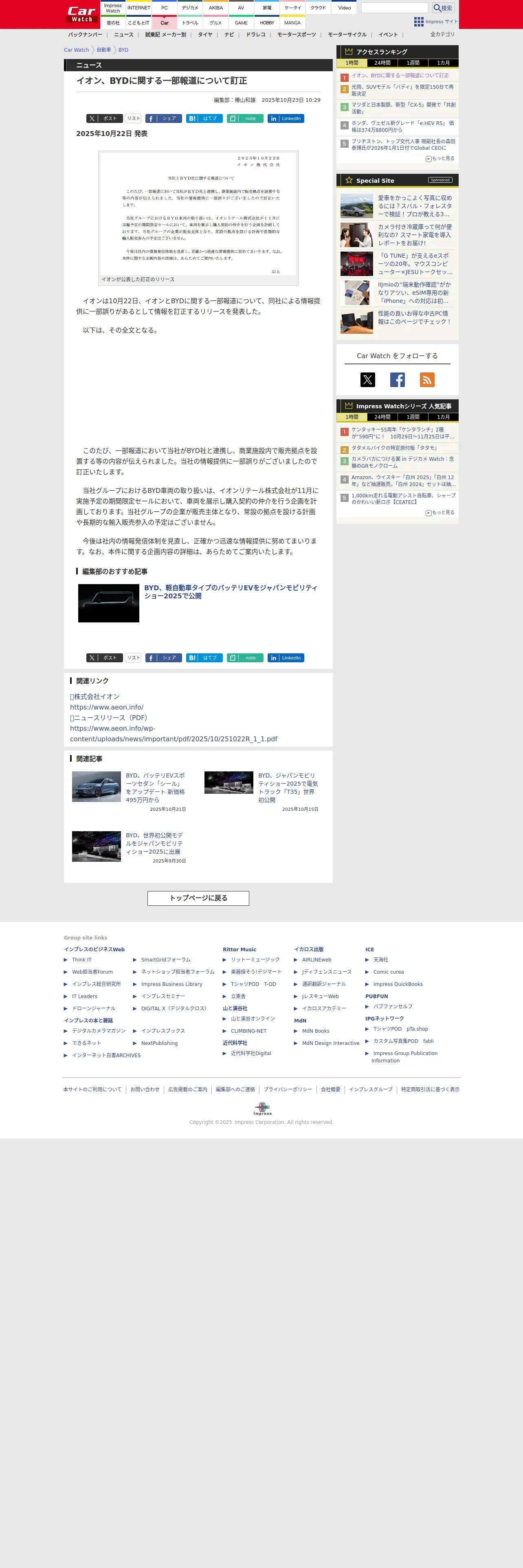Click bottom リスト button beside X post
523x1568 pixels.
133,657
